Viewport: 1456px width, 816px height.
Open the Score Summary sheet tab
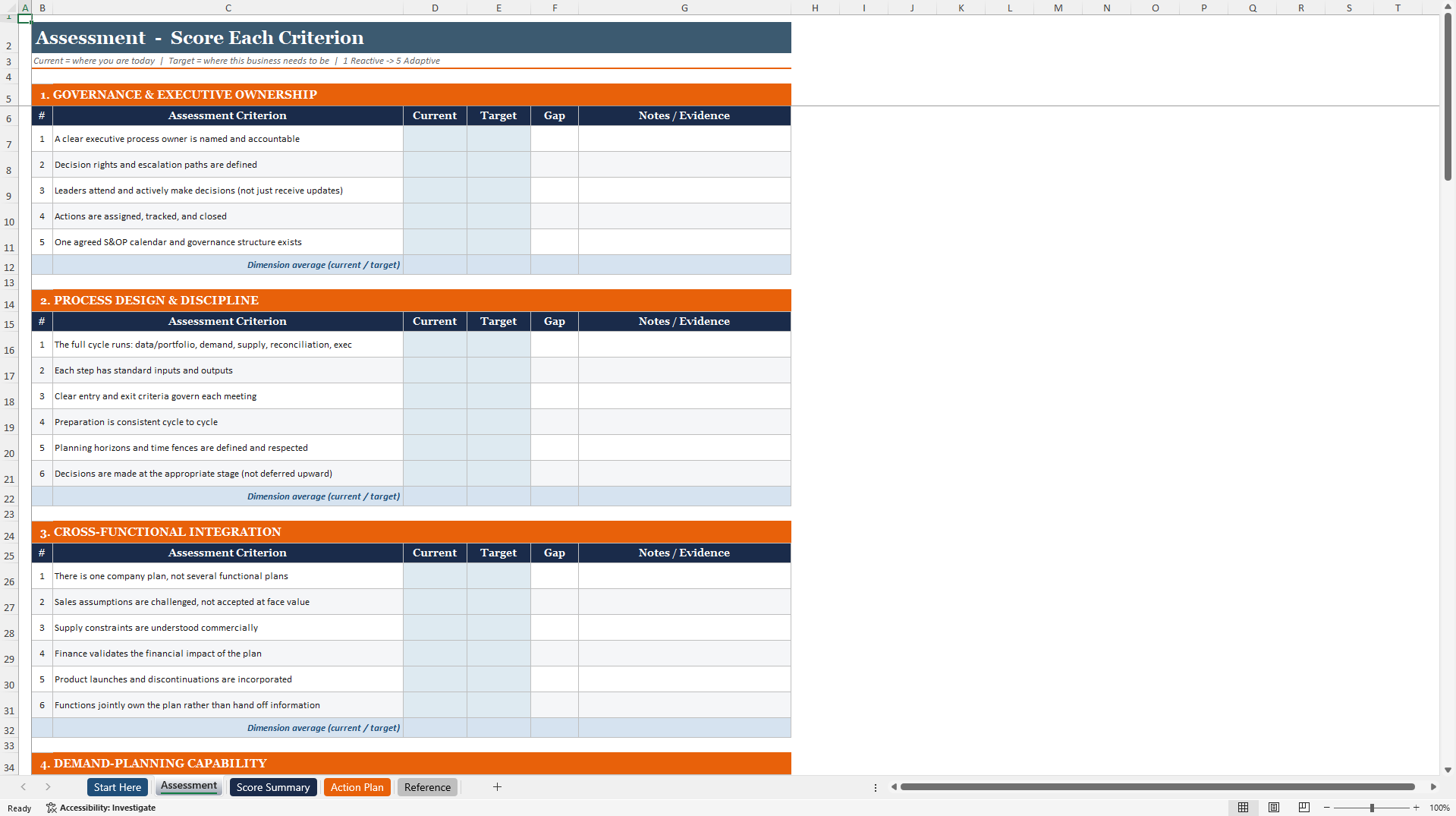(x=273, y=787)
